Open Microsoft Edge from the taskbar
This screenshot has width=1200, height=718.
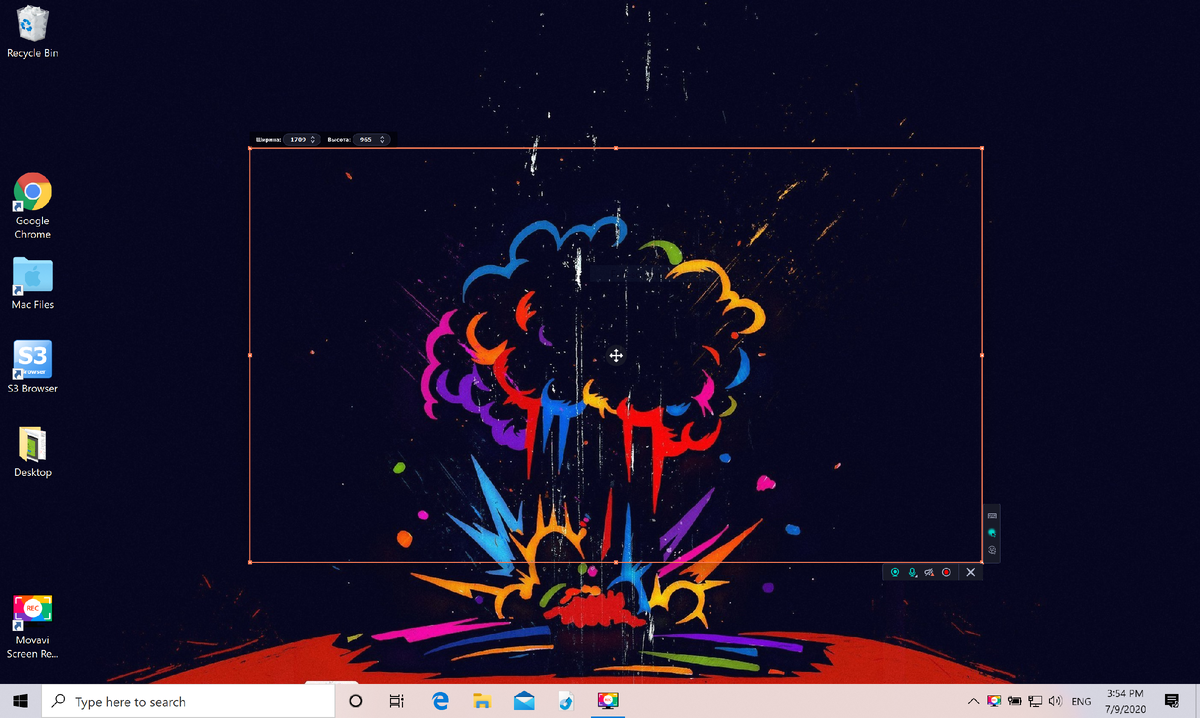pos(439,701)
